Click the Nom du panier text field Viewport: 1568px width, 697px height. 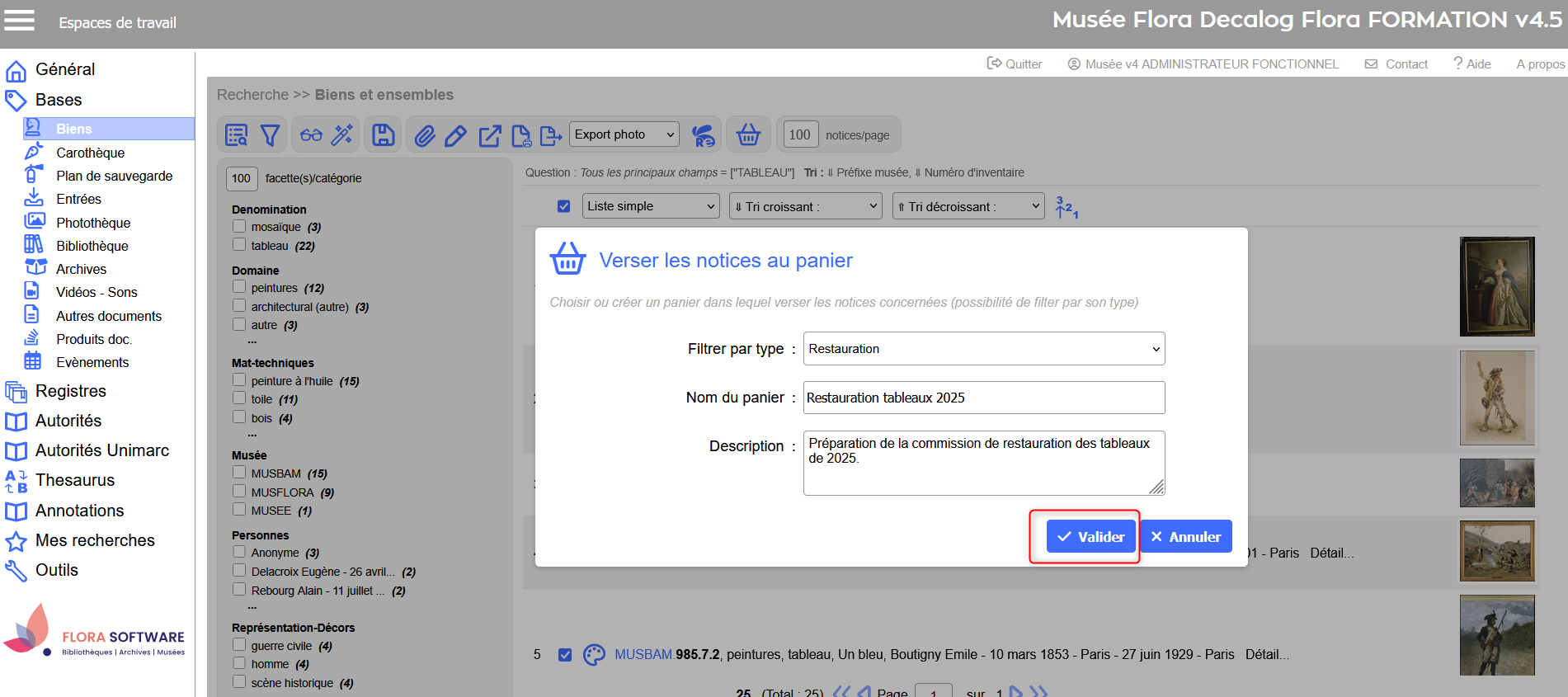pos(983,398)
